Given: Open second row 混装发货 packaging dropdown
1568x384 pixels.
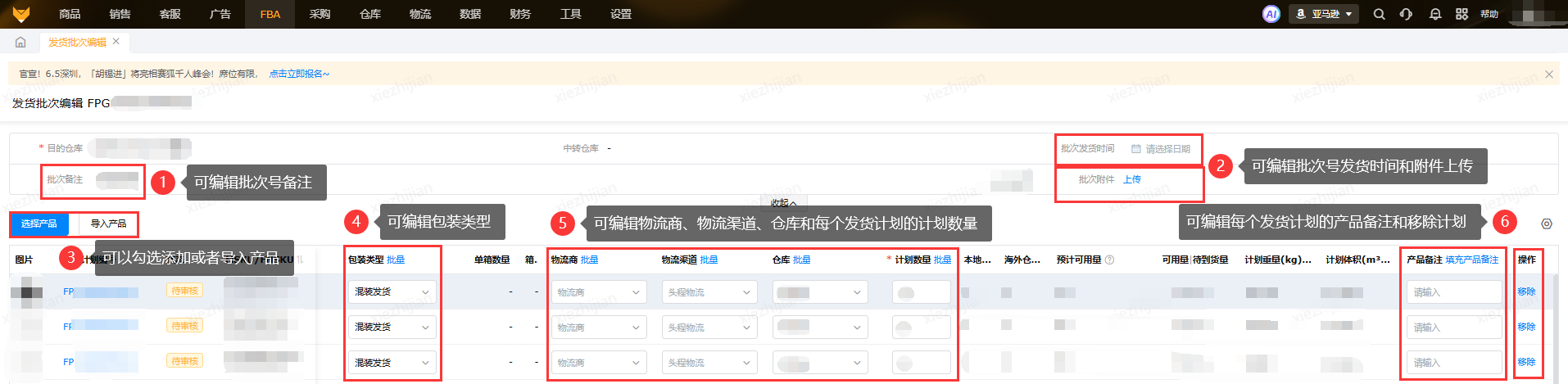Looking at the screenshot, I should pos(392,327).
